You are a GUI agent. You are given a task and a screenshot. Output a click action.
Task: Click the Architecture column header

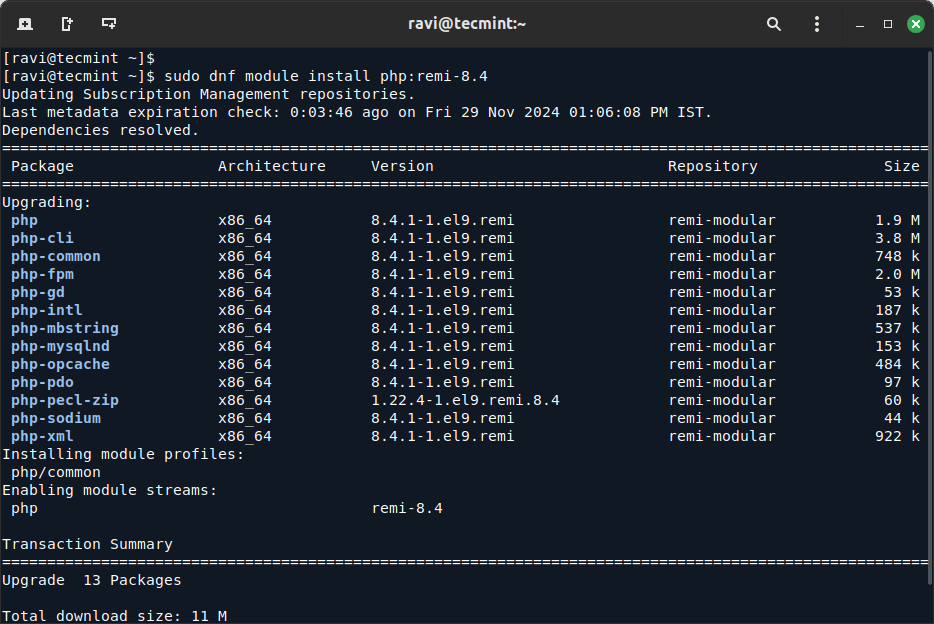tap(272, 166)
